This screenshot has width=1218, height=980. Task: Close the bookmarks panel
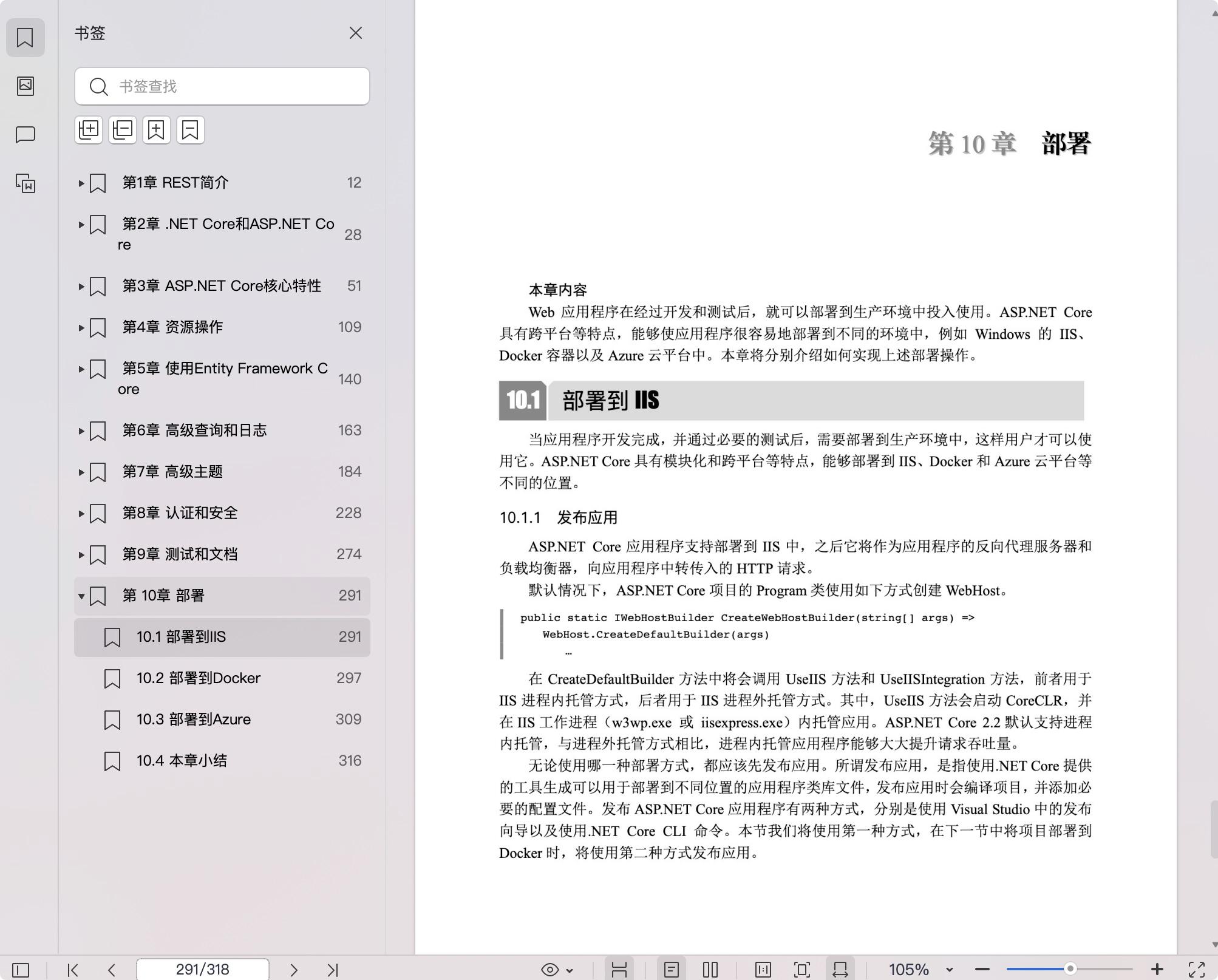tap(356, 33)
